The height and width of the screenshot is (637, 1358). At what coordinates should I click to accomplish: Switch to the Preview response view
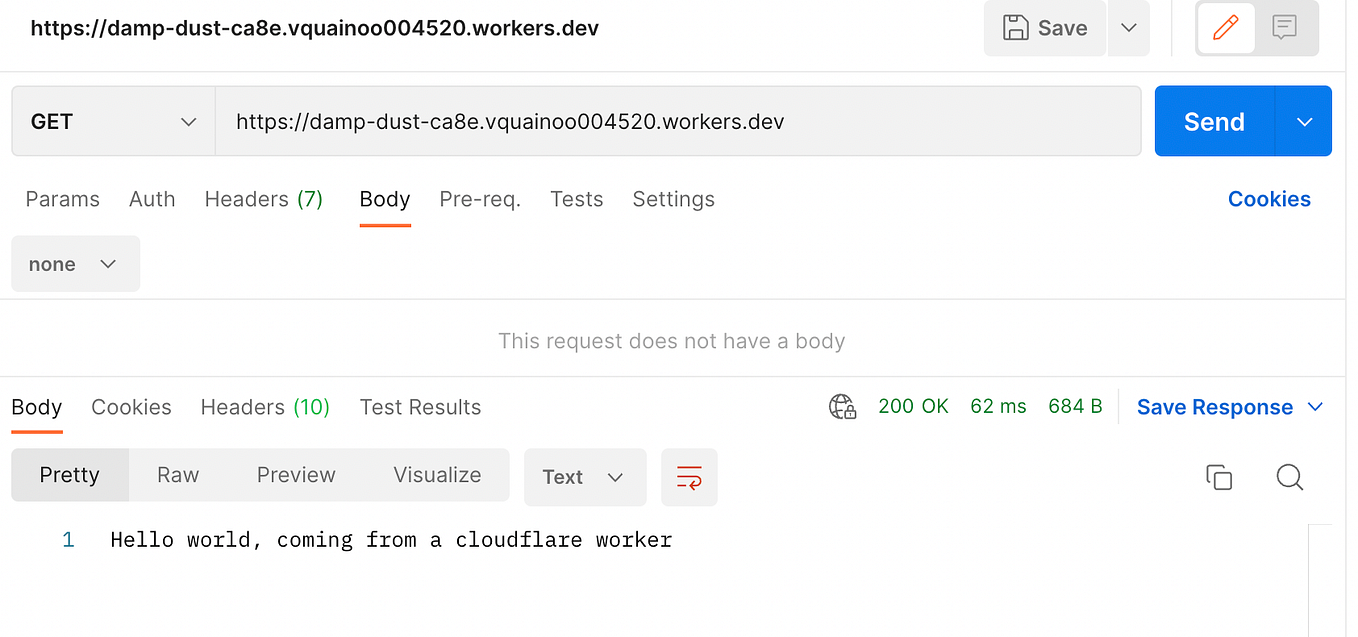pyautogui.click(x=295, y=475)
